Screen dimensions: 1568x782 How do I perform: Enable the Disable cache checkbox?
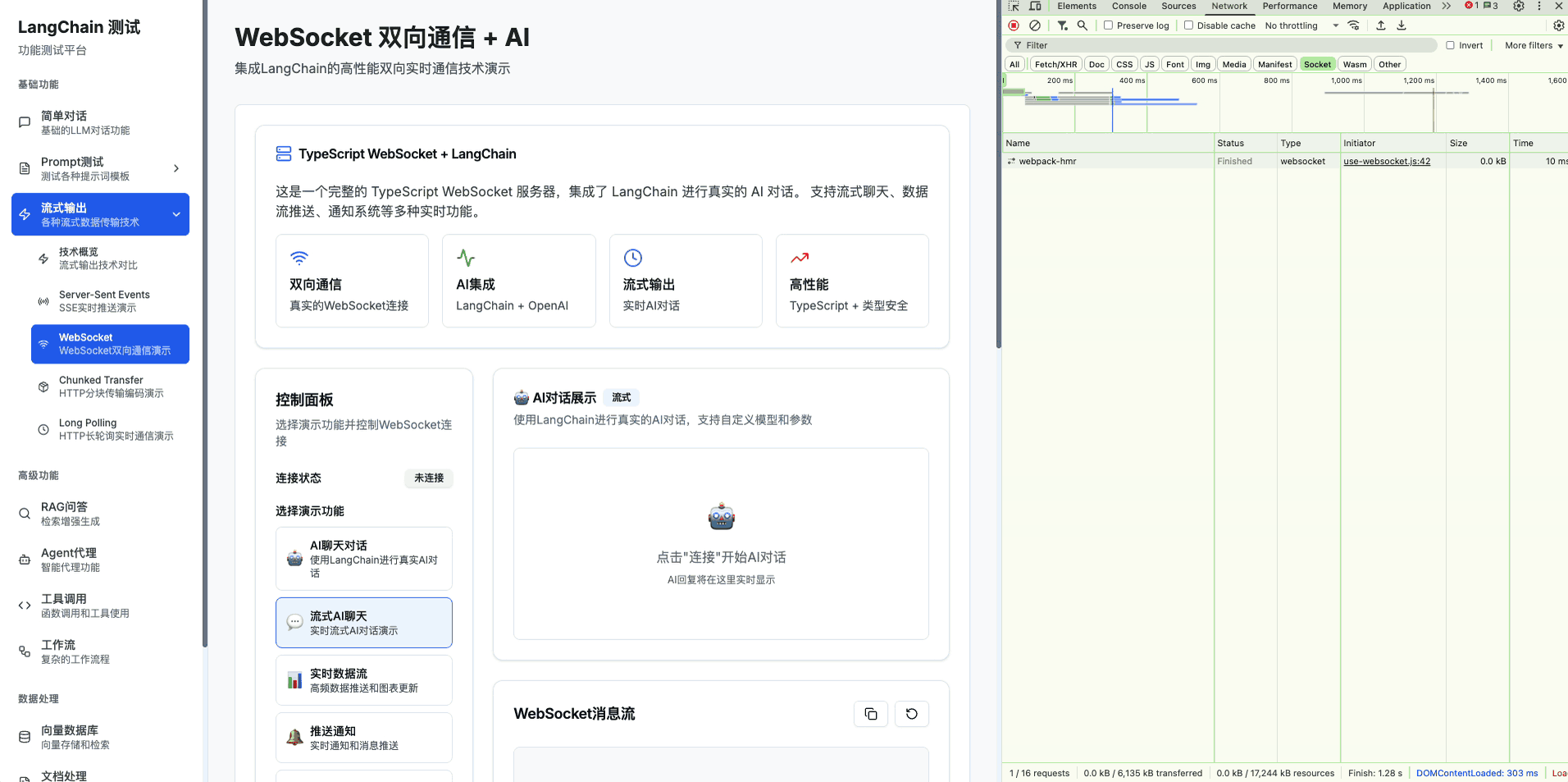coord(1188,25)
